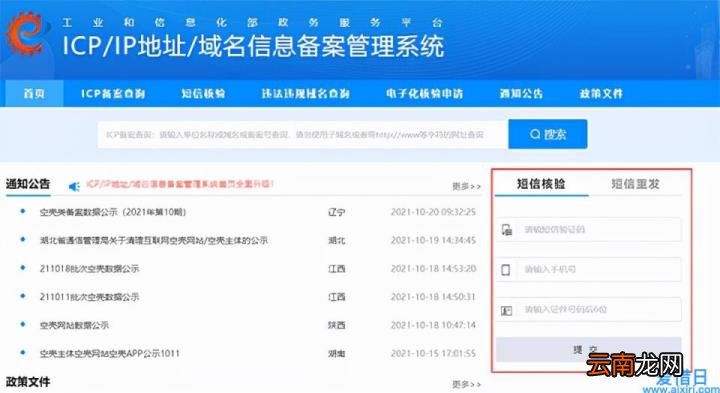Open the 211018批次空壳数据公示 notice
Screen dimensions: 720x393
tap(89, 269)
